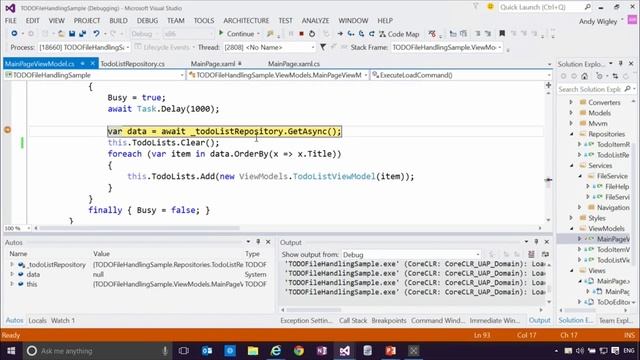Expand the _todoListRepository row in Autos
The image size is (640, 360).
(12, 264)
